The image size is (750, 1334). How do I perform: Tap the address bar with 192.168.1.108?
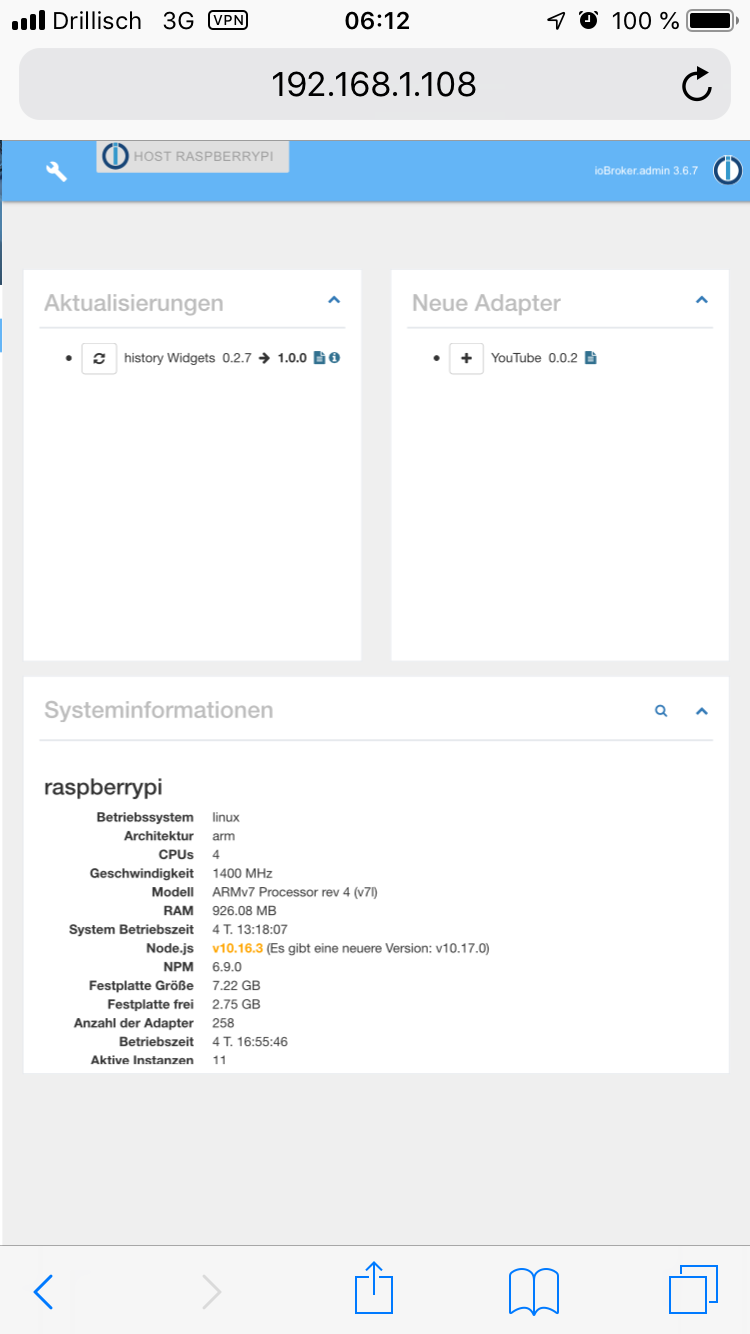click(x=374, y=85)
